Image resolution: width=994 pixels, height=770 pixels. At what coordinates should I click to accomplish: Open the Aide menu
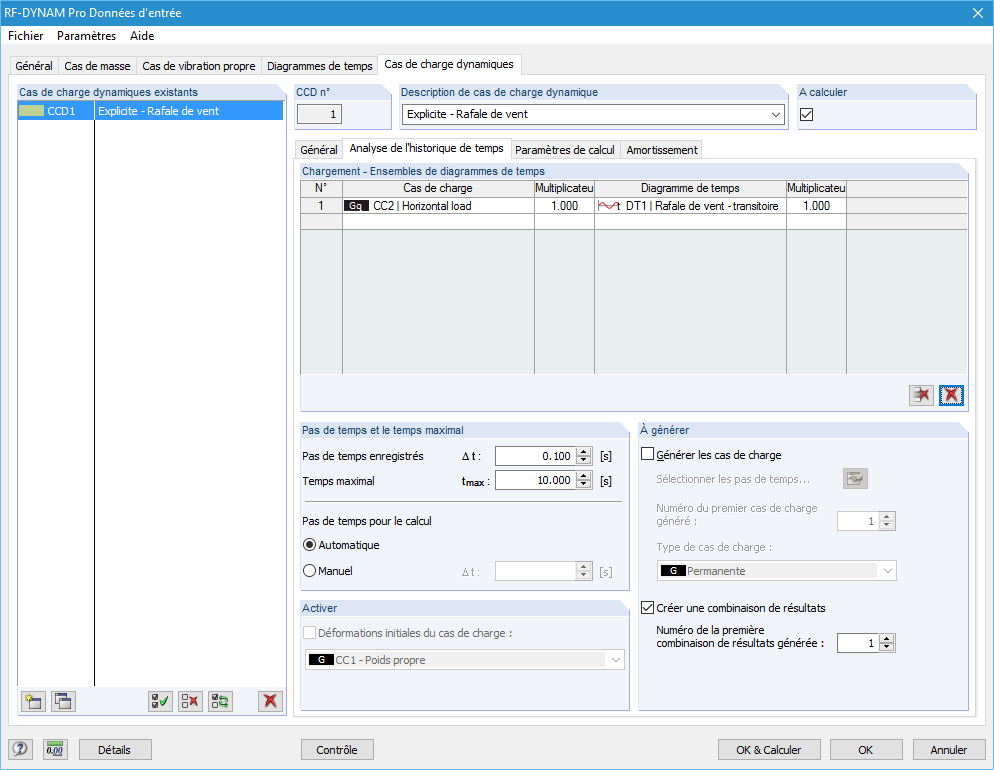point(142,36)
